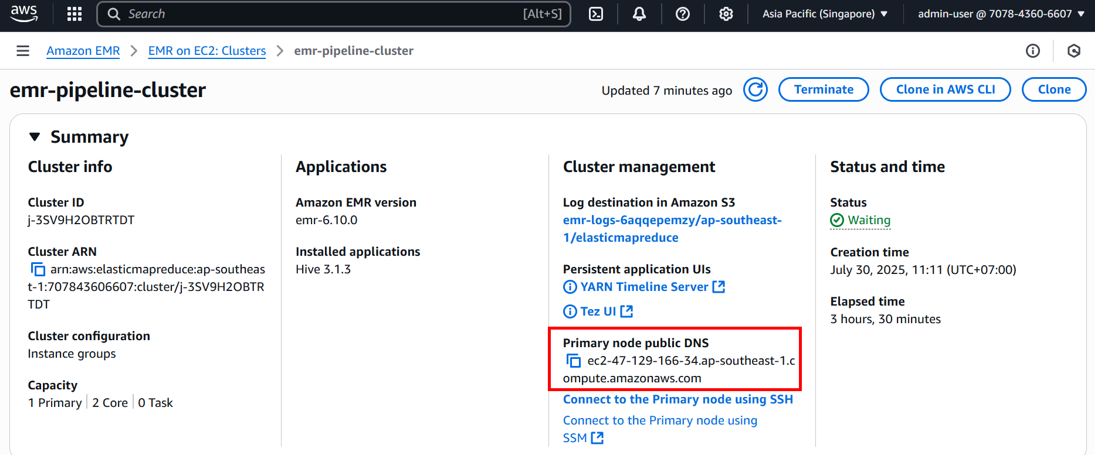The height and width of the screenshot is (455, 1095).
Task: Toggle the side navigation hamburger menu
Action: tap(23, 51)
